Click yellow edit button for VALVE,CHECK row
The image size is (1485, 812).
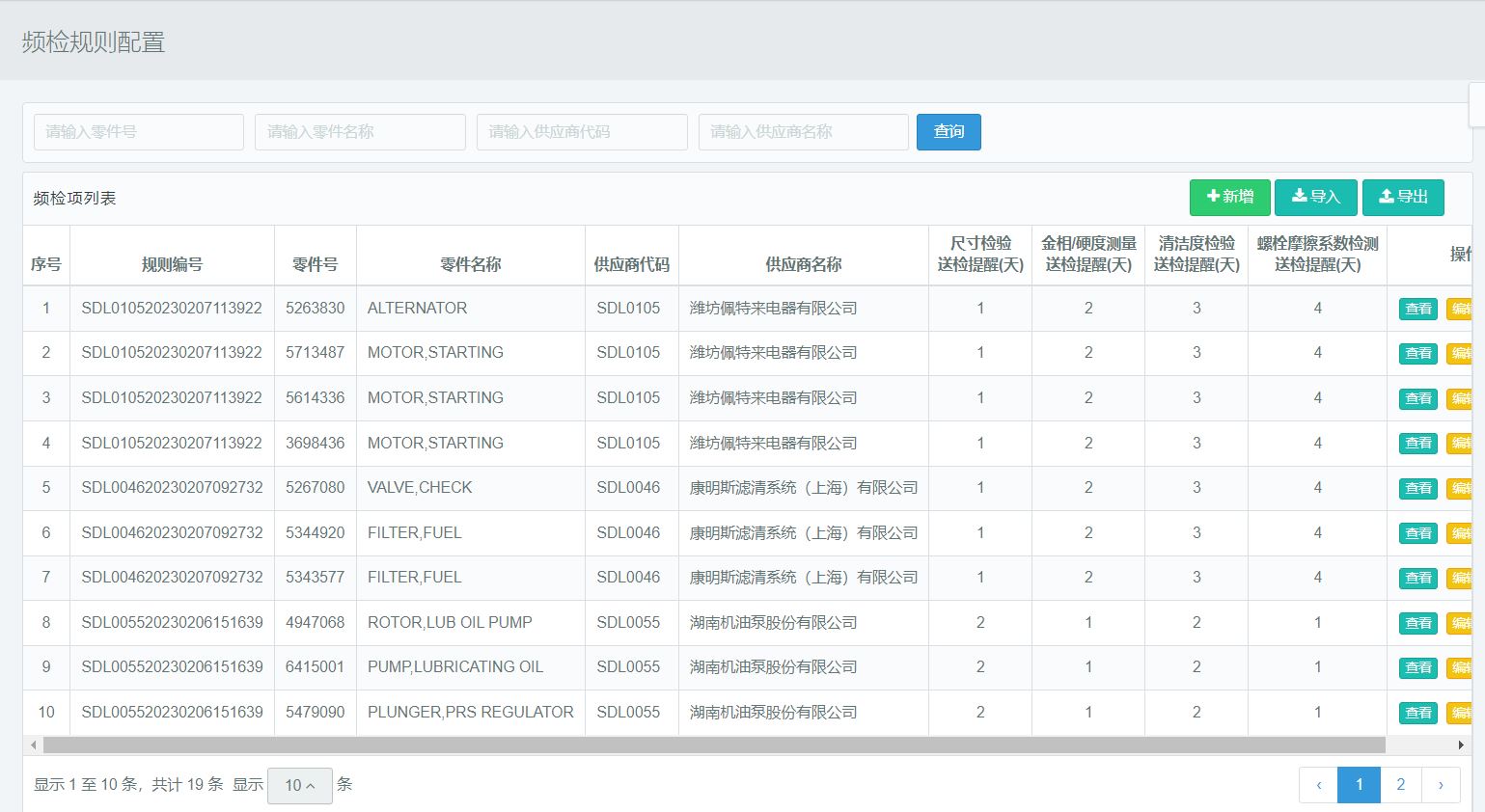pyautogui.click(x=1459, y=488)
